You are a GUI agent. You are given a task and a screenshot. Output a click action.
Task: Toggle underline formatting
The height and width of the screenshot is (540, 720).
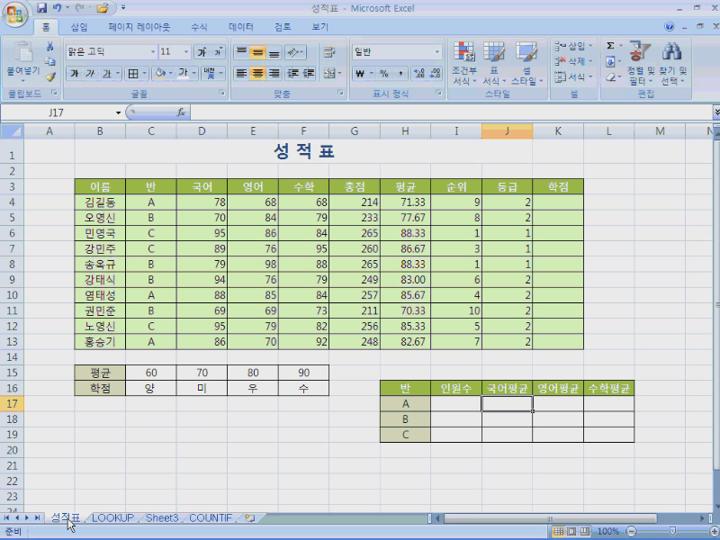[x=107, y=73]
